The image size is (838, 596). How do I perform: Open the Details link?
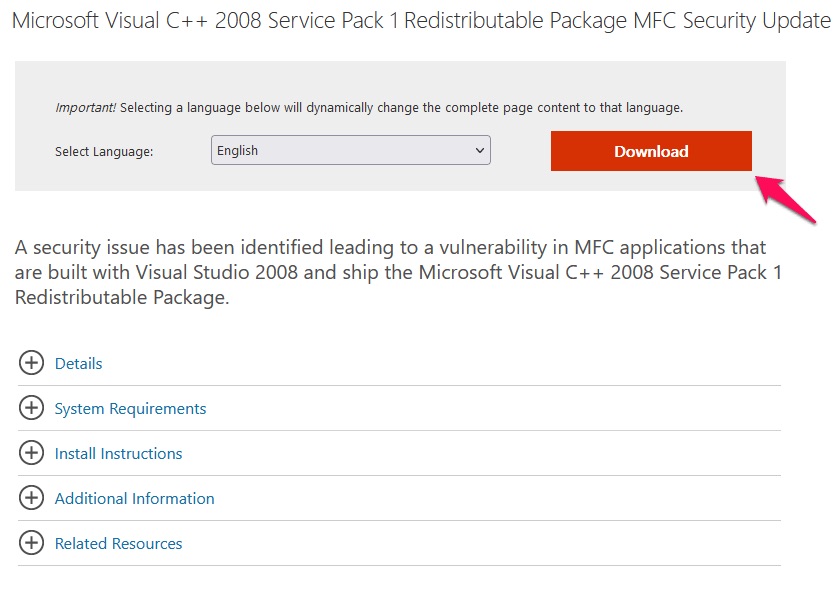pos(79,363)
